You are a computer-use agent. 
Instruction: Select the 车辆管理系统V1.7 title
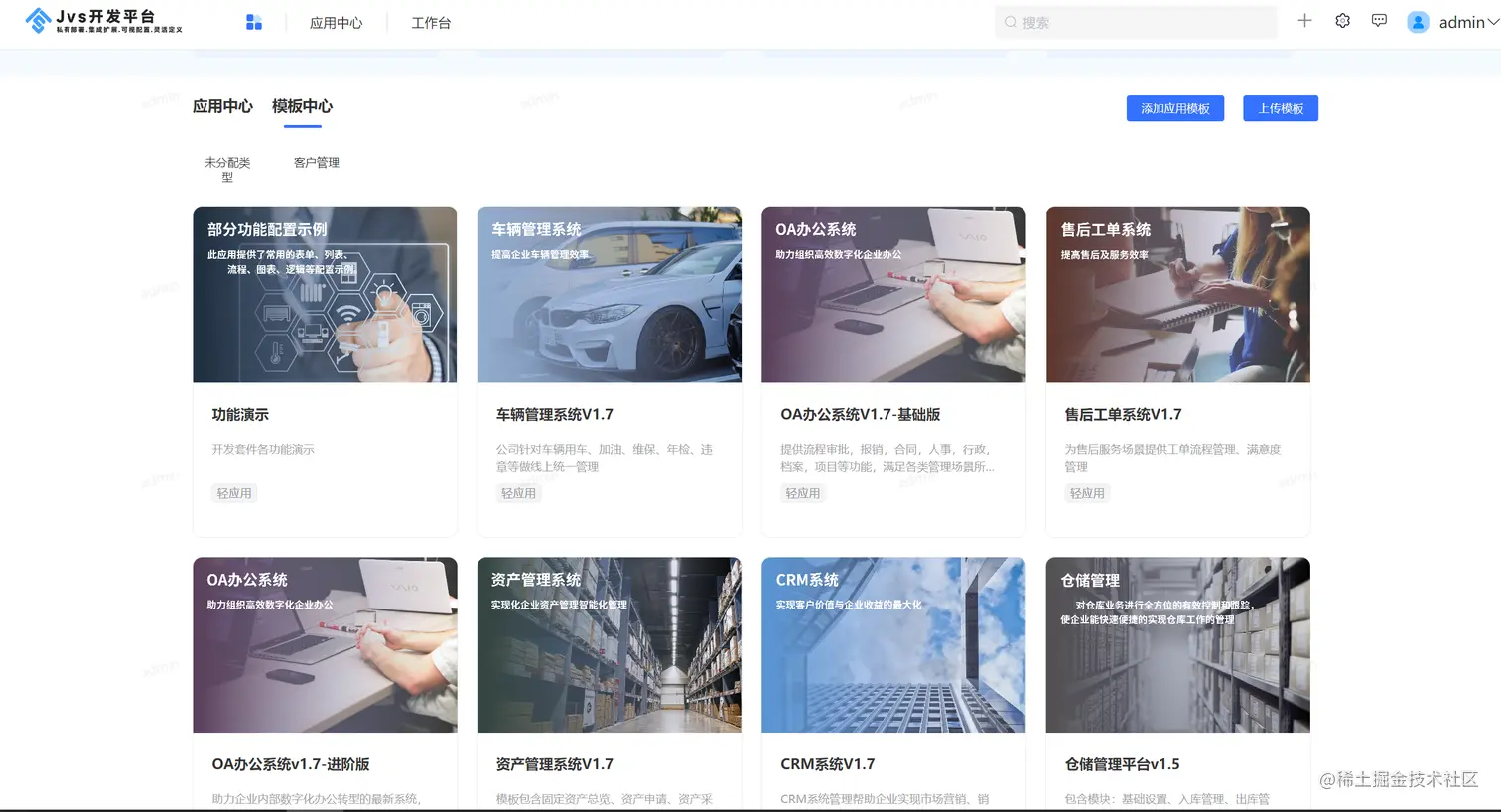(x=555, y=415)
